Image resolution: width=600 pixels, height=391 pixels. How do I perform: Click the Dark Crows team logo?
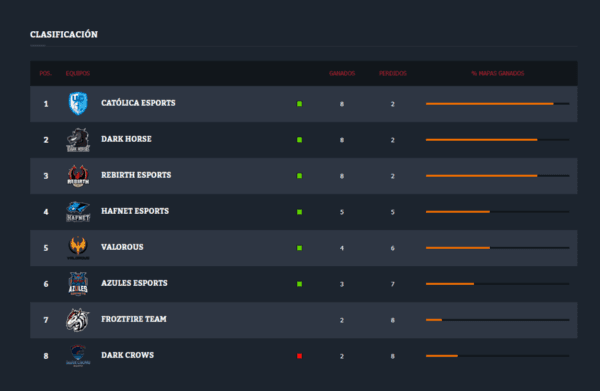(78, 355)
